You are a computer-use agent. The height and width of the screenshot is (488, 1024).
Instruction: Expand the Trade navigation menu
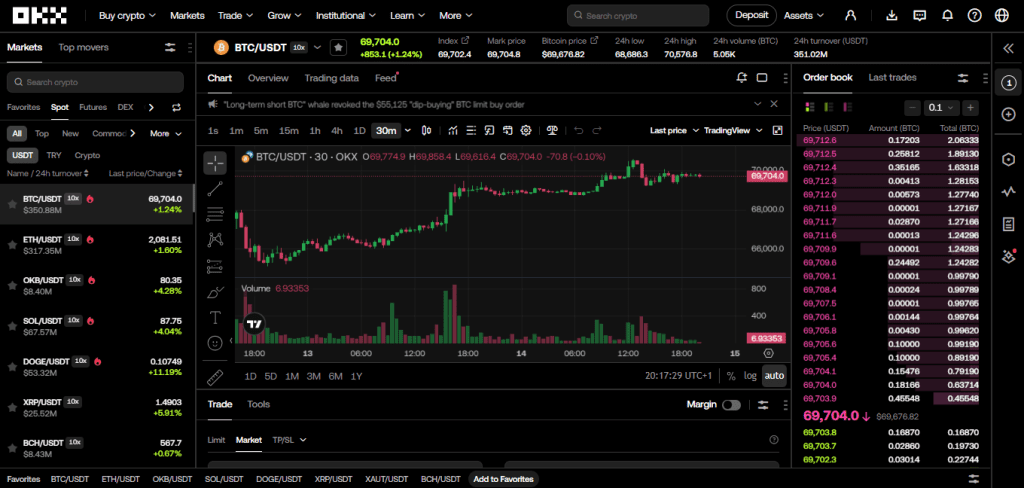(x=234, y=15)
